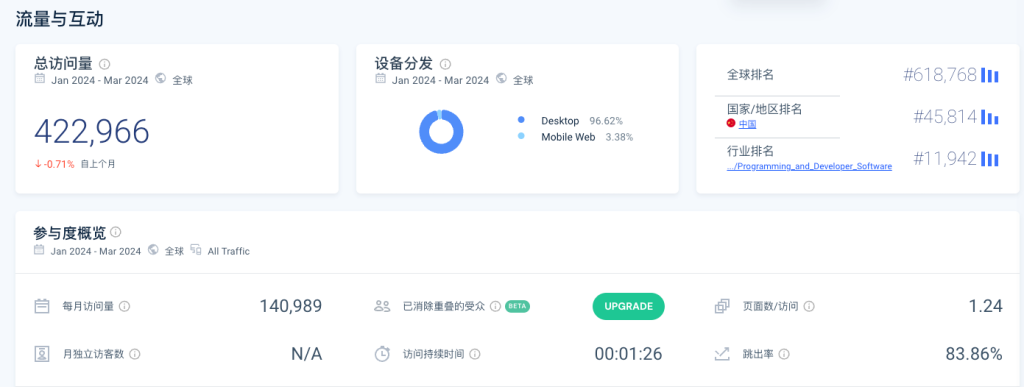The height and width of the screenshot is (387, 1024).
Task: Click the global rank #618,768
Action: [940, 75]
